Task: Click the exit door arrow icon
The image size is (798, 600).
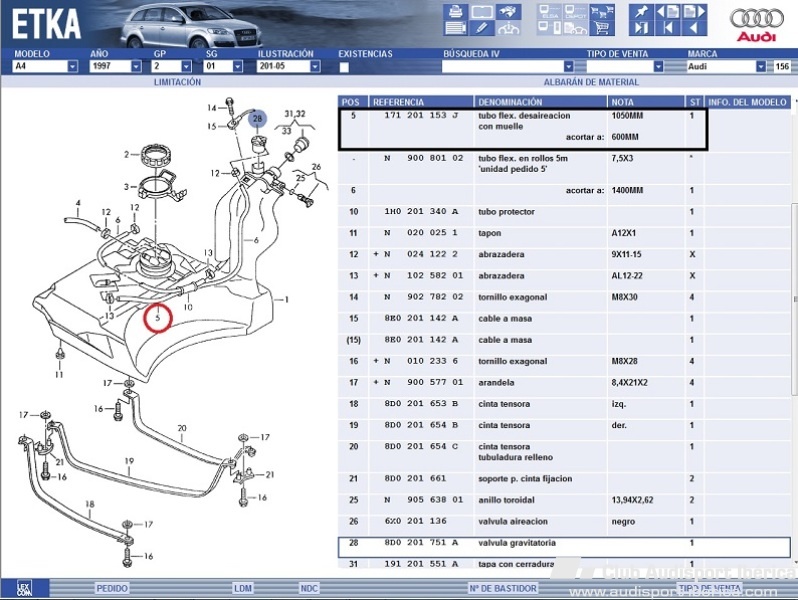Action: point(641,28)
